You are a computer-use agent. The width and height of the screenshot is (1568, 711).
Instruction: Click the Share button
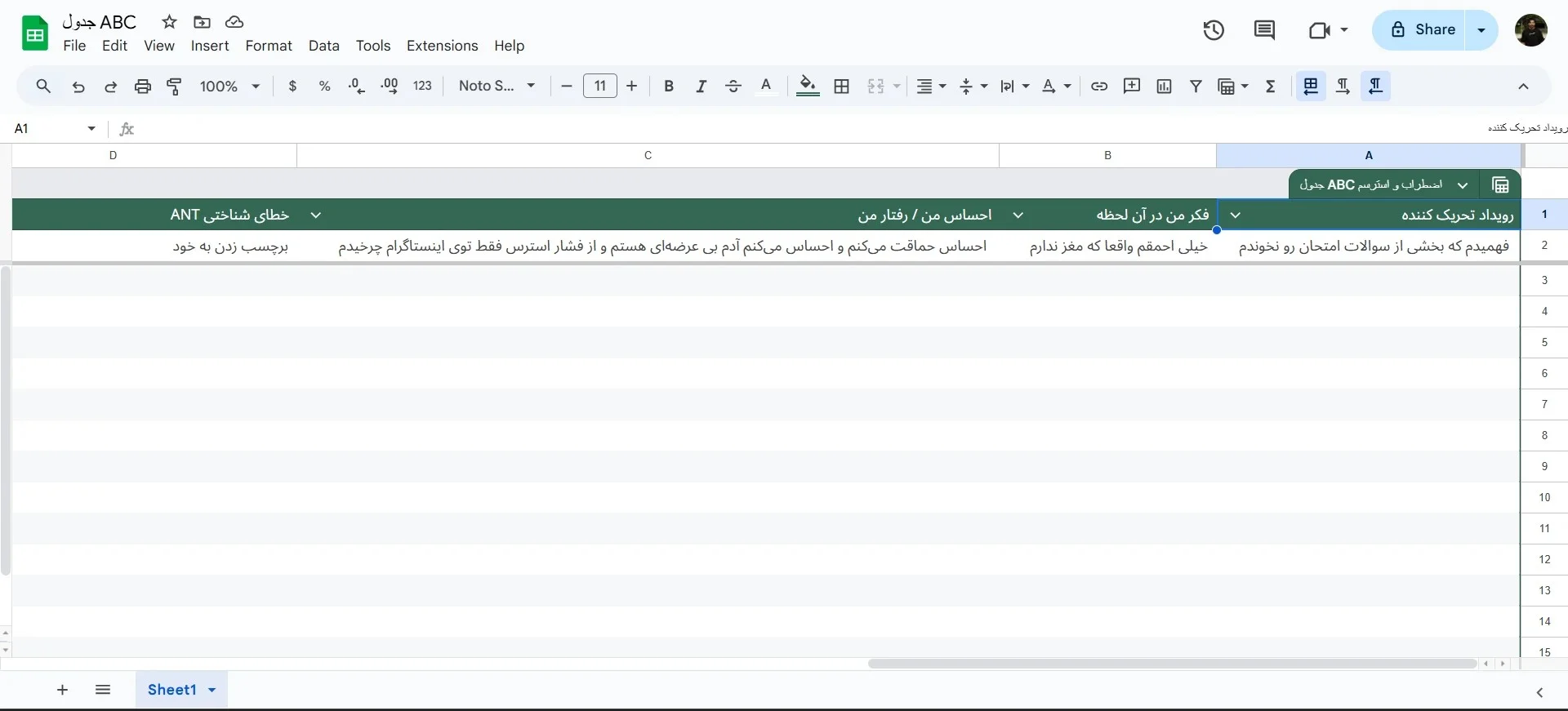point(1419,30)
